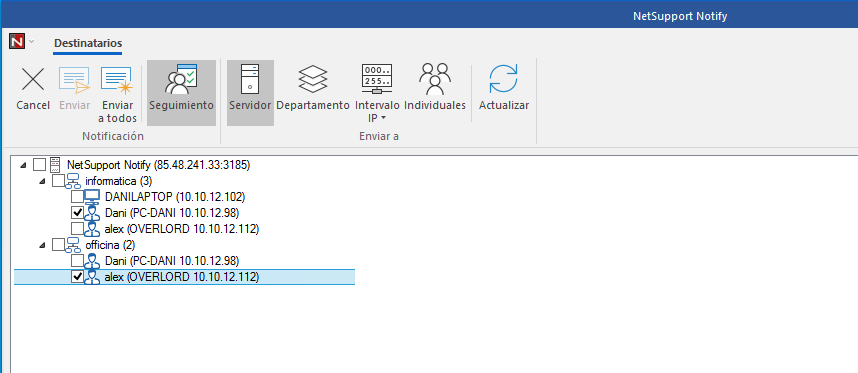This screenshot has width=858, height=373.
Task: Select 'alex (OVERLORD 10.10.12.112)' text under informatica
Action: (182, 229)
